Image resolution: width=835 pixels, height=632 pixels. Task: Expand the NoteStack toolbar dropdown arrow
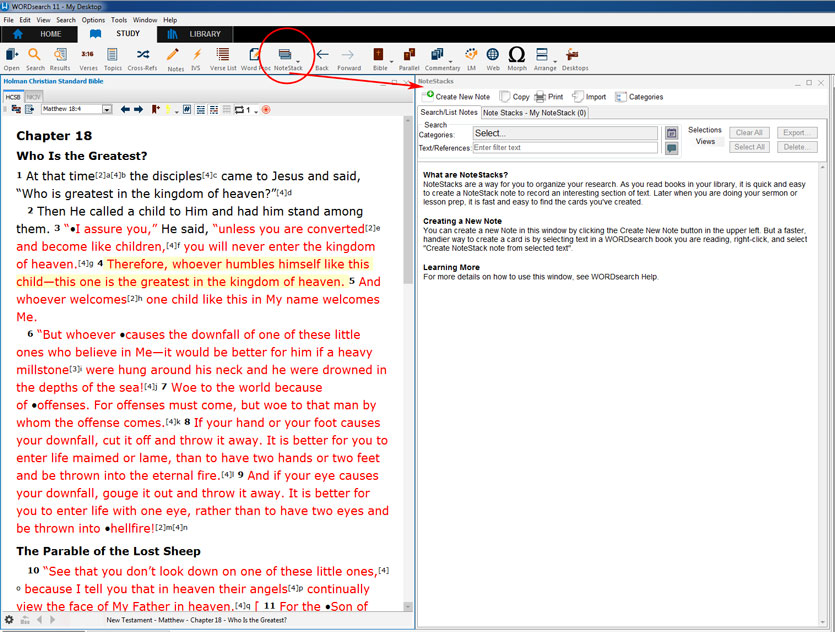click(x=298, y=61)
